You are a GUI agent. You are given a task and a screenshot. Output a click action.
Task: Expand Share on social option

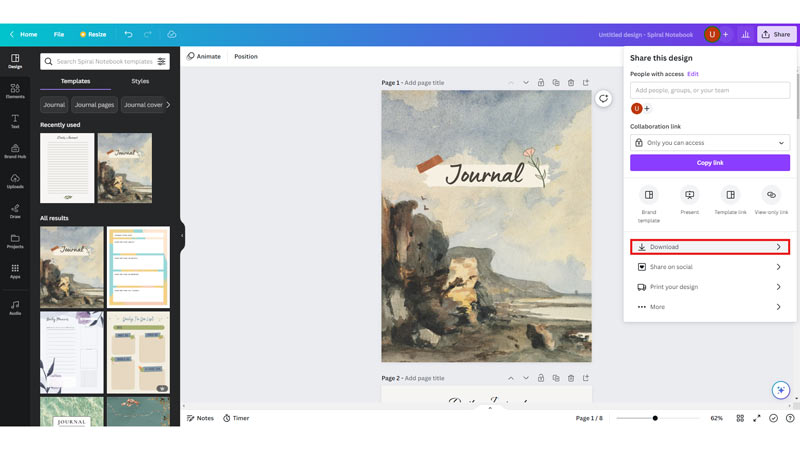pyautogui.click(x=710, y=267)
